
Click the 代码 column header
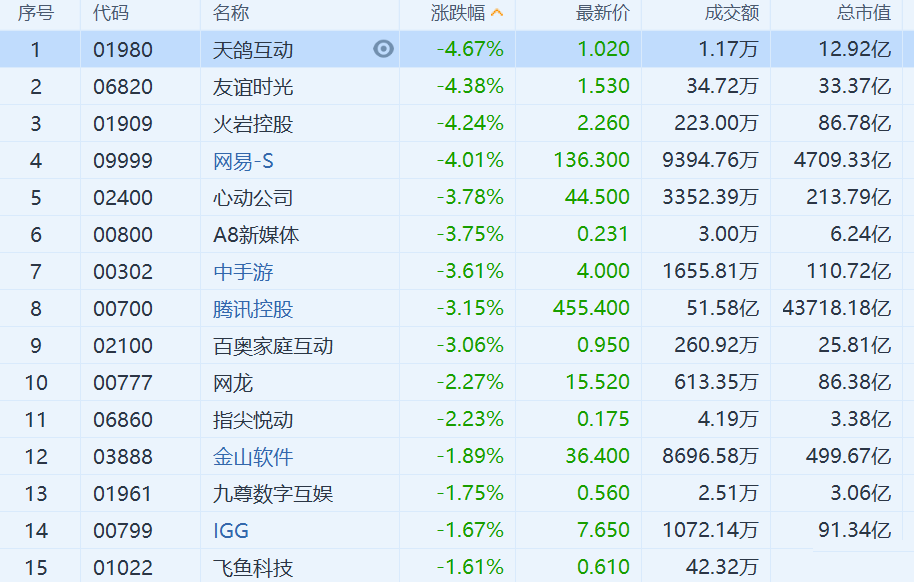[110, 13]
